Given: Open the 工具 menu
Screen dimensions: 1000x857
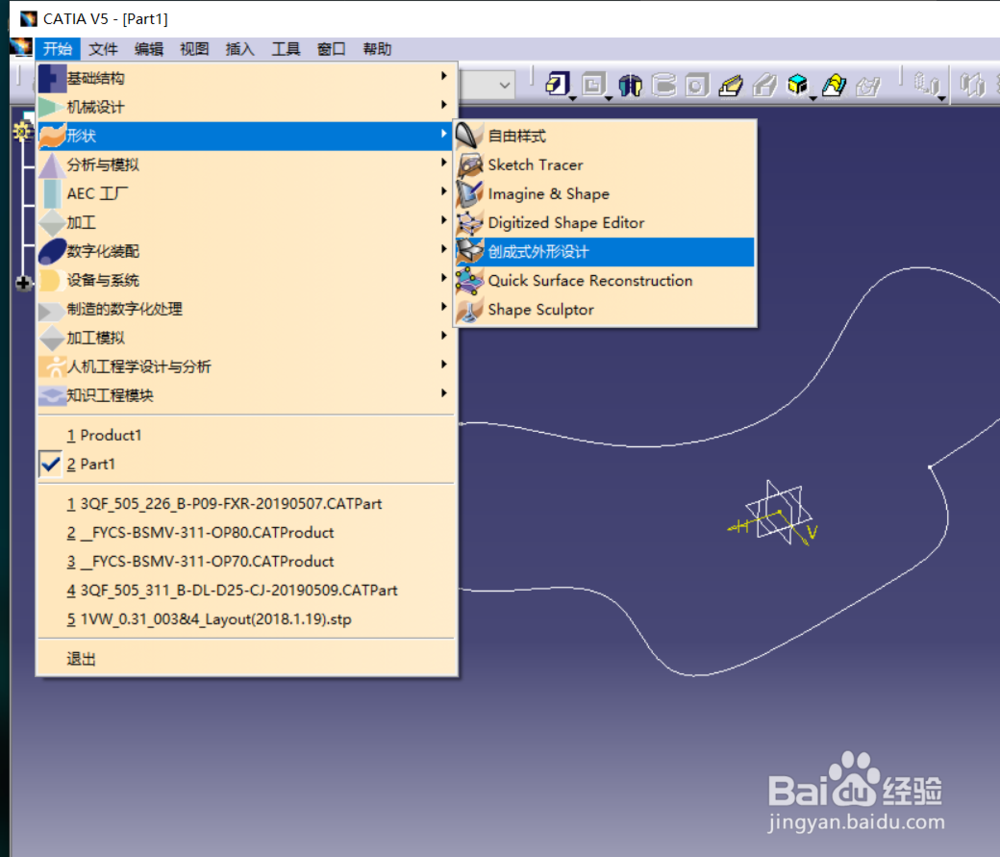Looking at the screenshot, I should point(286,48).
